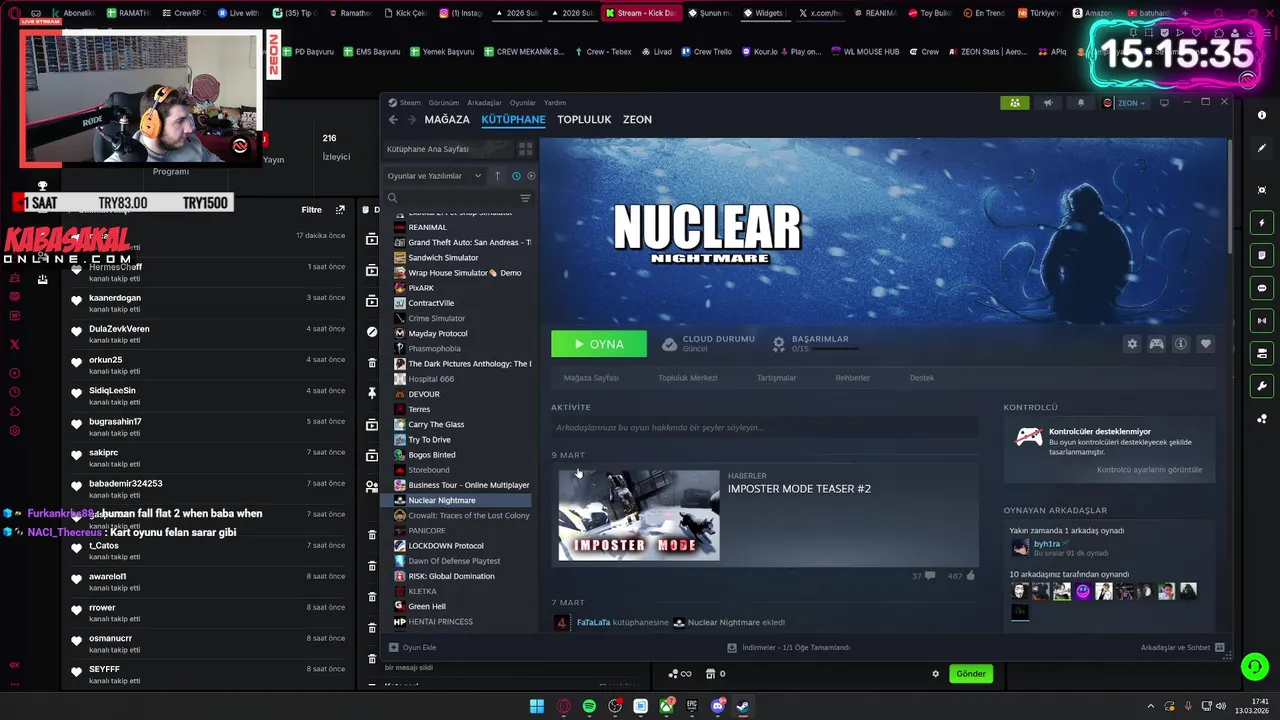Open IMPOSTER MODE TEASER #2 news title
The width and height of the screenshot is (1280, 720).
click(799, 489)
